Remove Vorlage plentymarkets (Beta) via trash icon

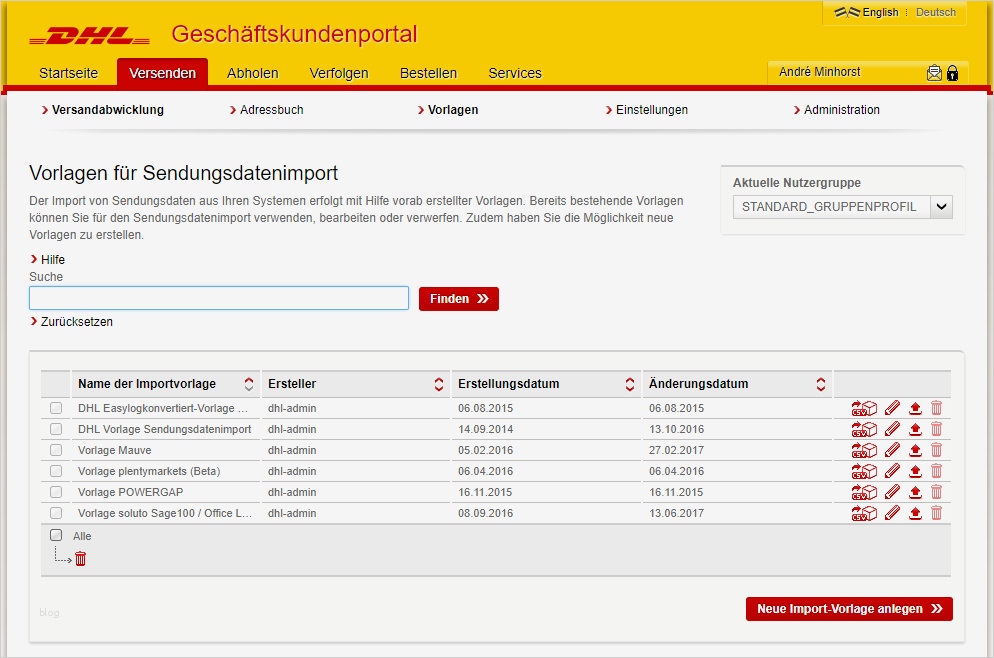(936, 471)
